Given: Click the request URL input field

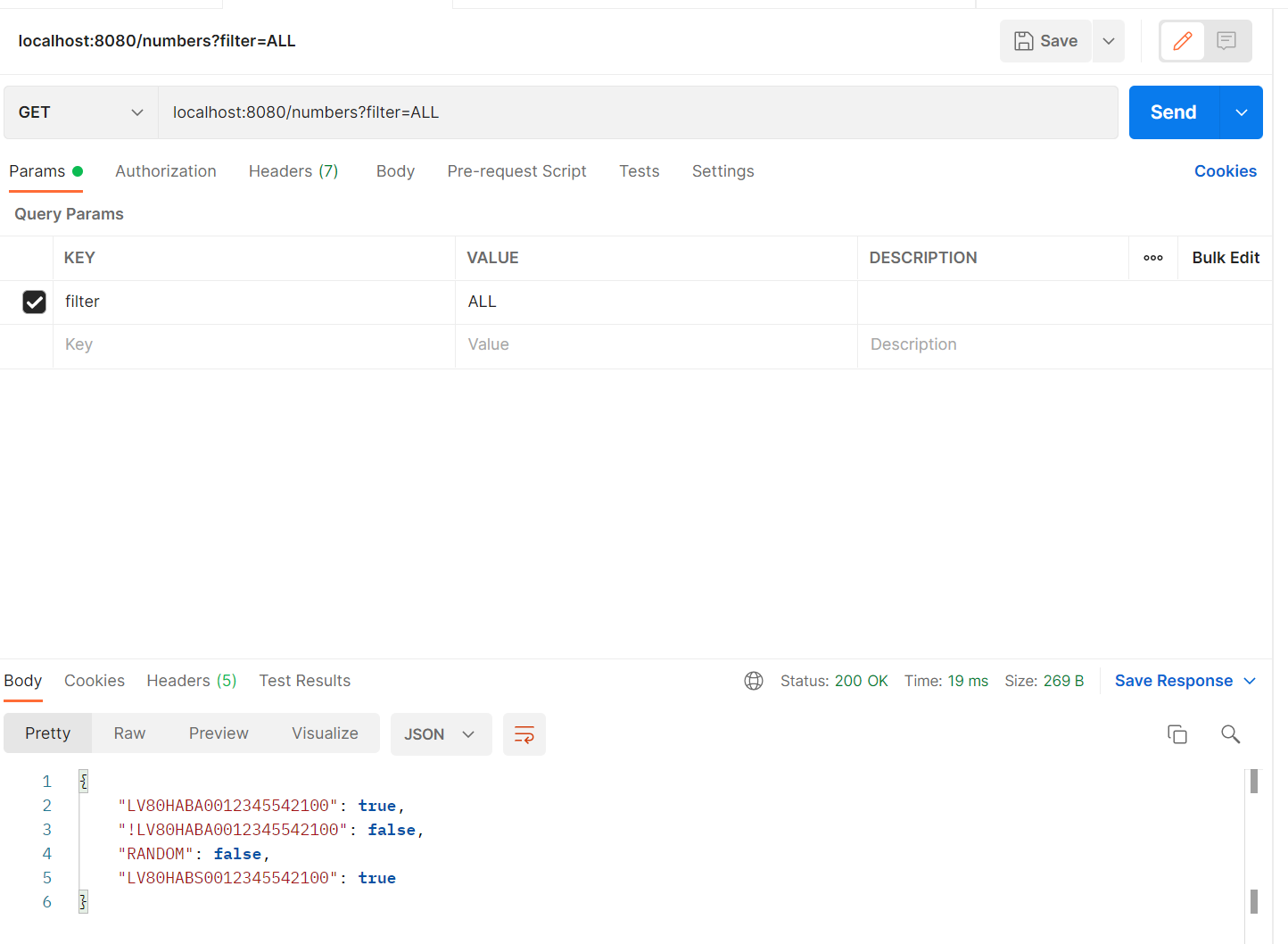Looking at the screenshot, I should click(638, 112).
